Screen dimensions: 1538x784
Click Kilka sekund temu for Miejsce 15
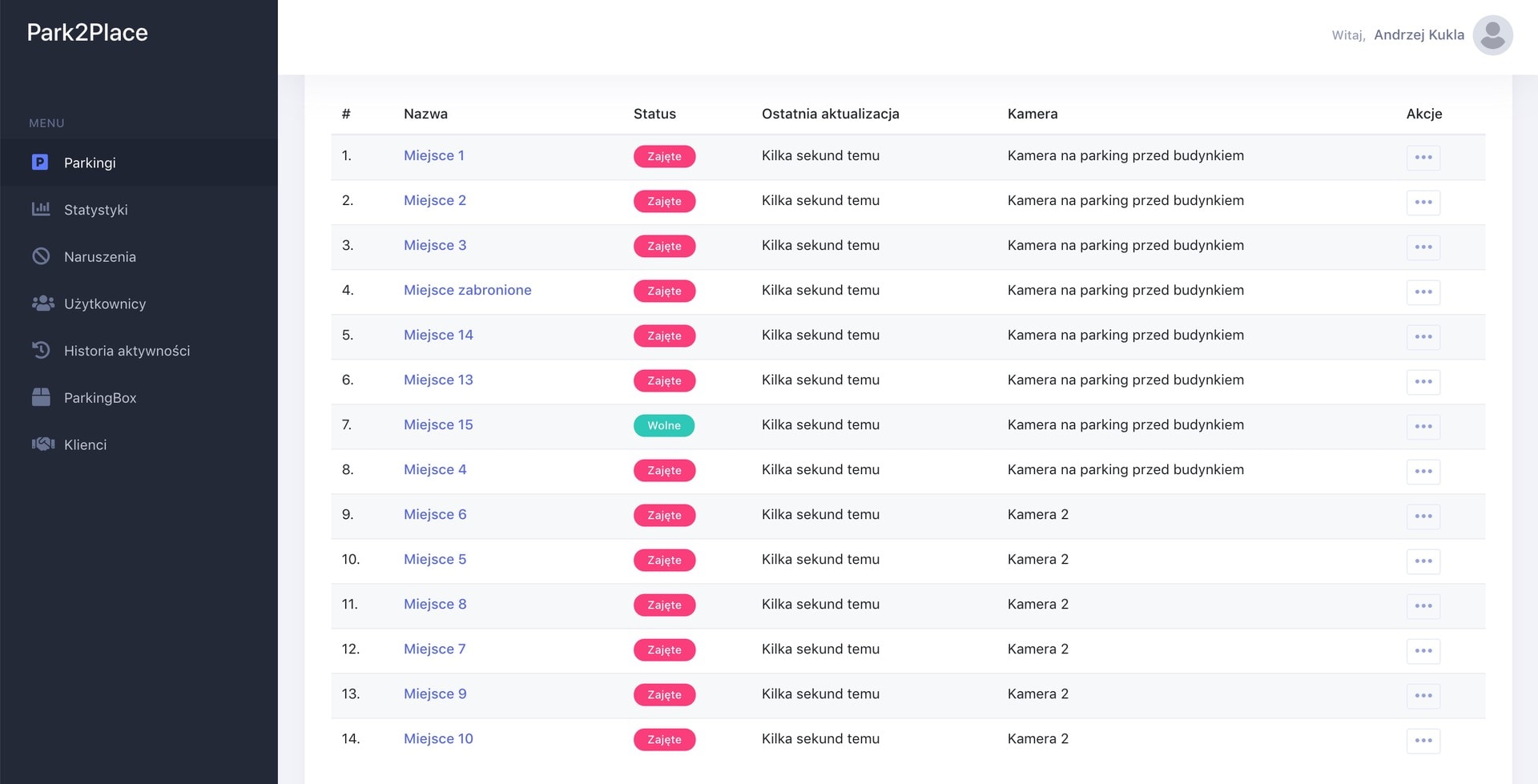click(820, 424)
